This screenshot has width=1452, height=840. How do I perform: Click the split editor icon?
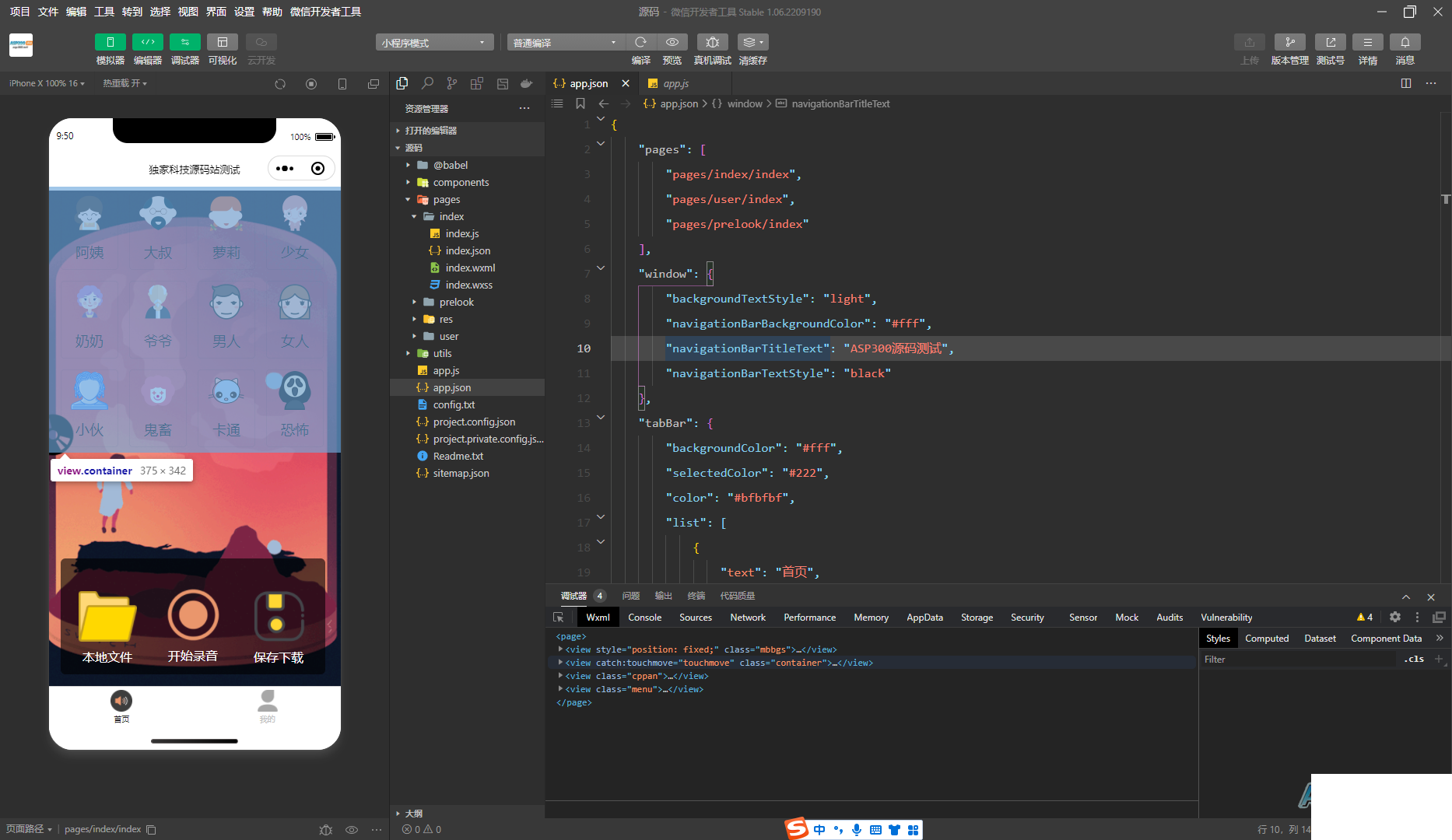(1406, 83)
